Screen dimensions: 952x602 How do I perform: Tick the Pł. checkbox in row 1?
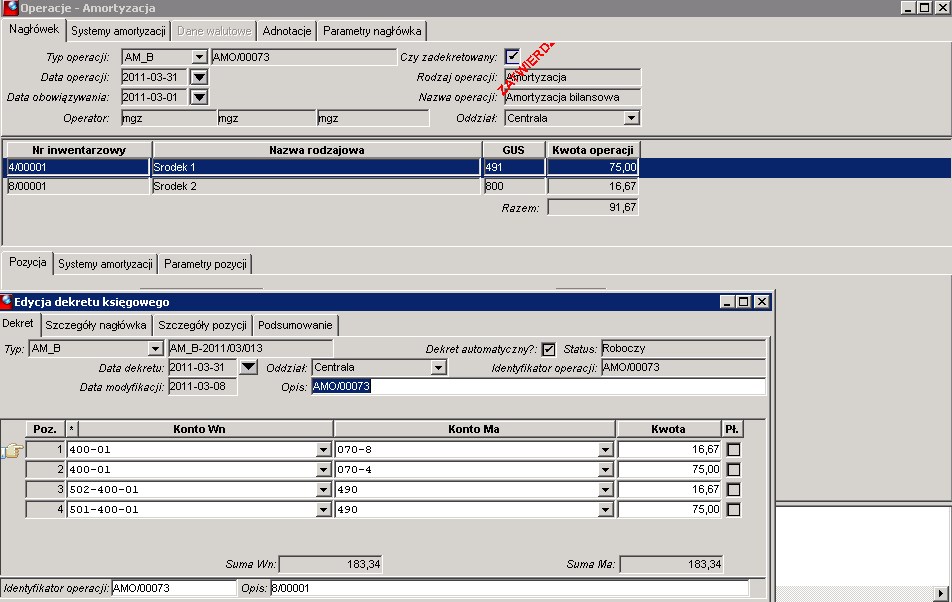733,450
